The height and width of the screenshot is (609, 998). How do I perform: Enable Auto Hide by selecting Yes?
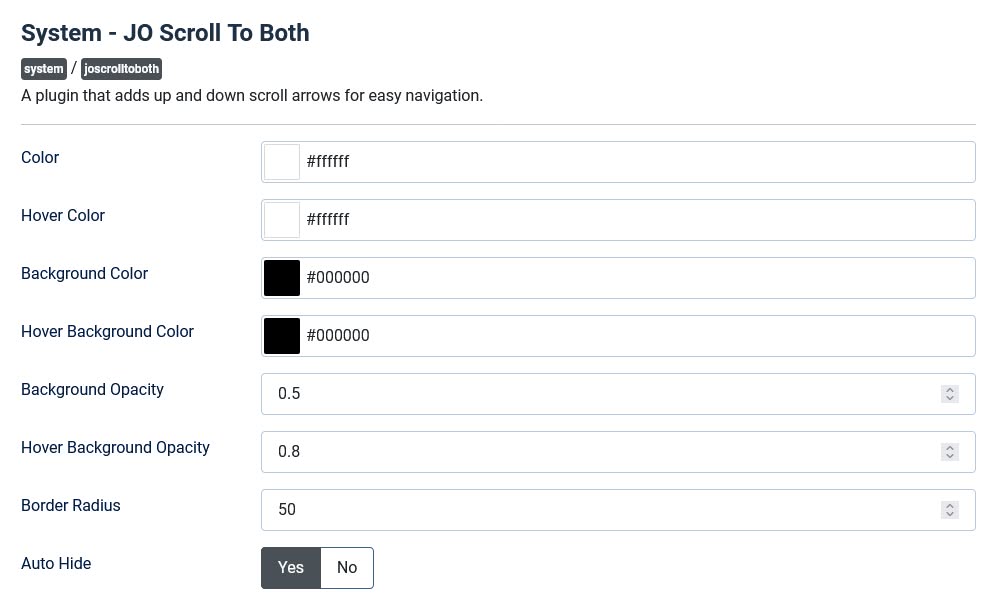290,567
